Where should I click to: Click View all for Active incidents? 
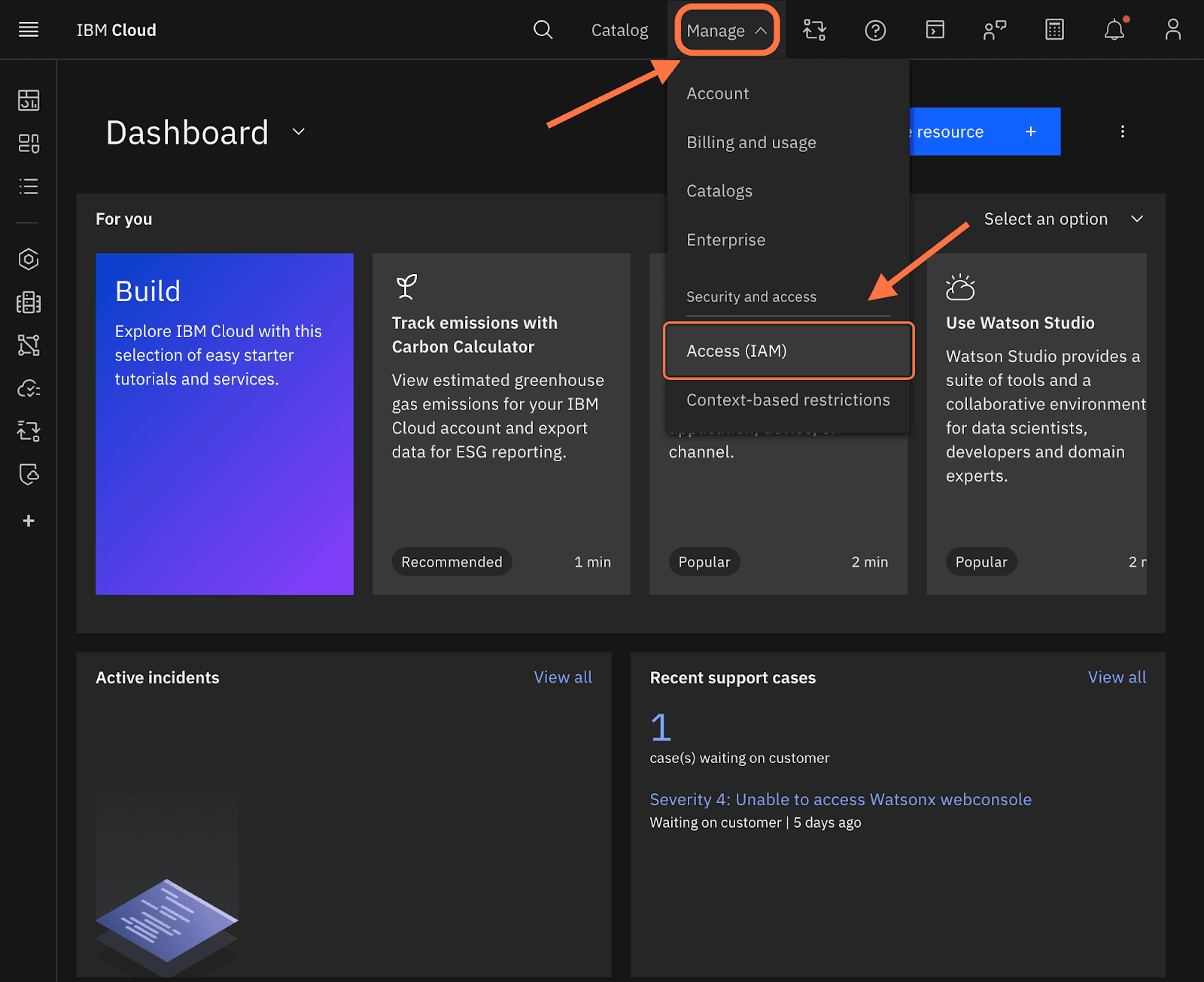[562, 677]
